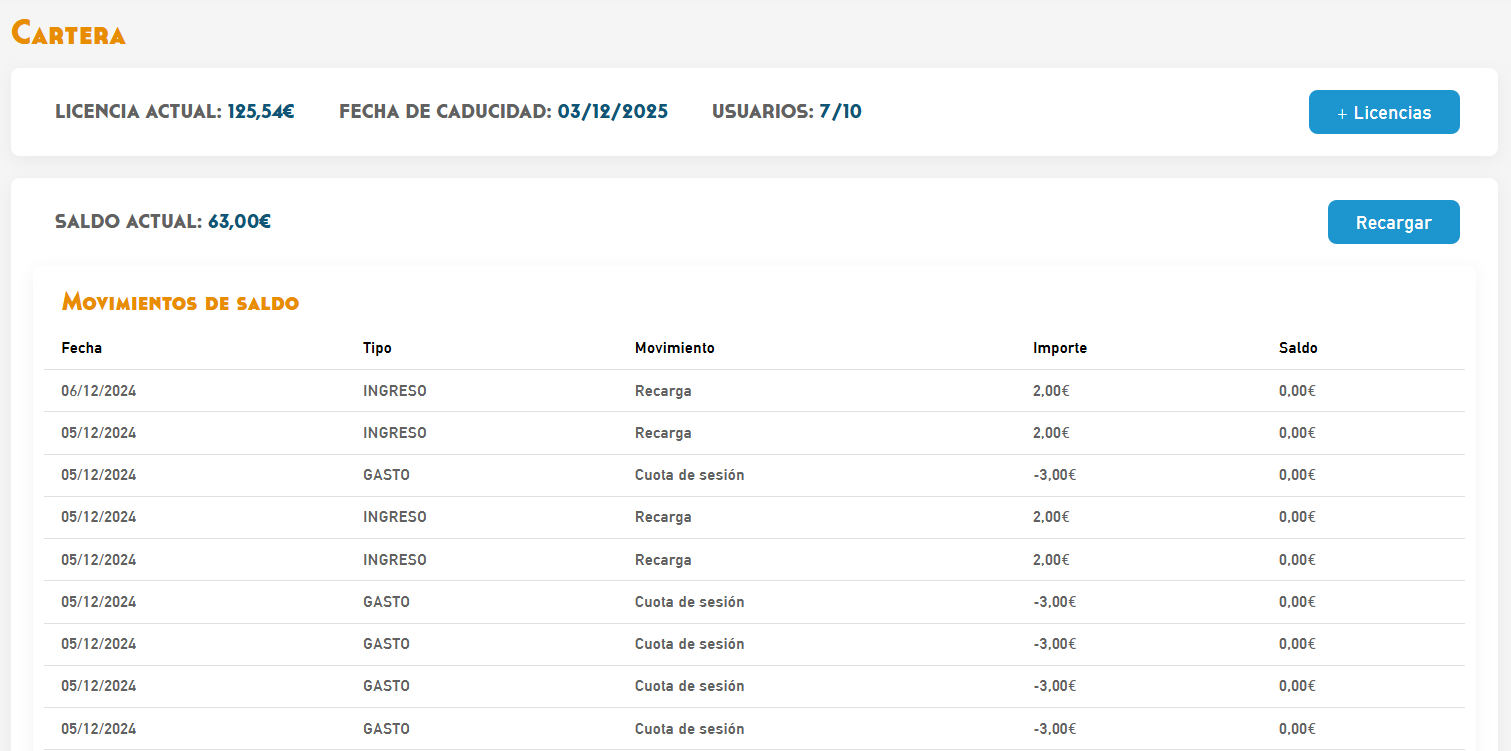This screenshot has width=1511, height=751.
Task: Click the expiry date 03/12/2025
Action: [x=612, y=111]
